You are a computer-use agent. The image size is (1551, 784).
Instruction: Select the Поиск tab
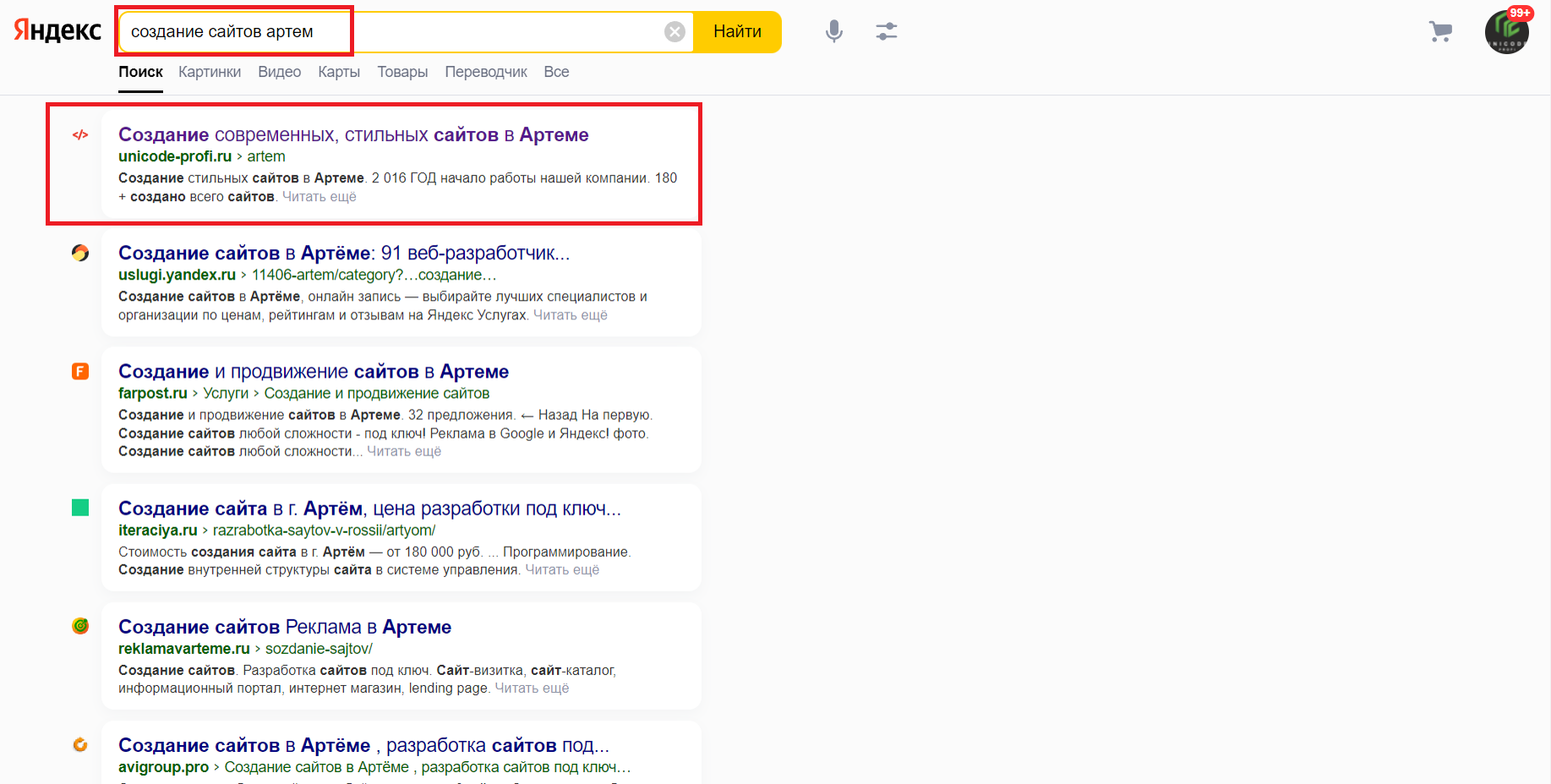coord(140,72)
